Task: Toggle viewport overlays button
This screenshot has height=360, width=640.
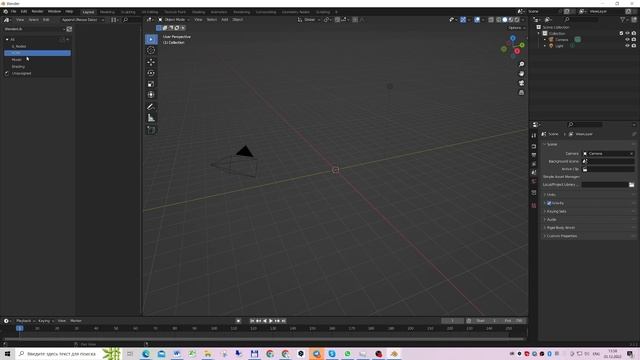Action: [477, 20]
